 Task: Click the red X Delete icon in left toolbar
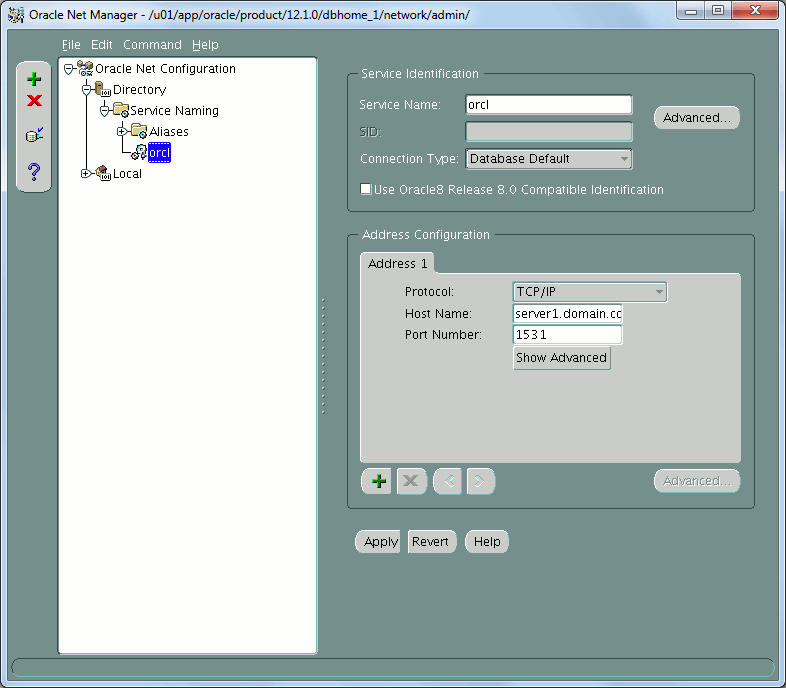point(34,101)
